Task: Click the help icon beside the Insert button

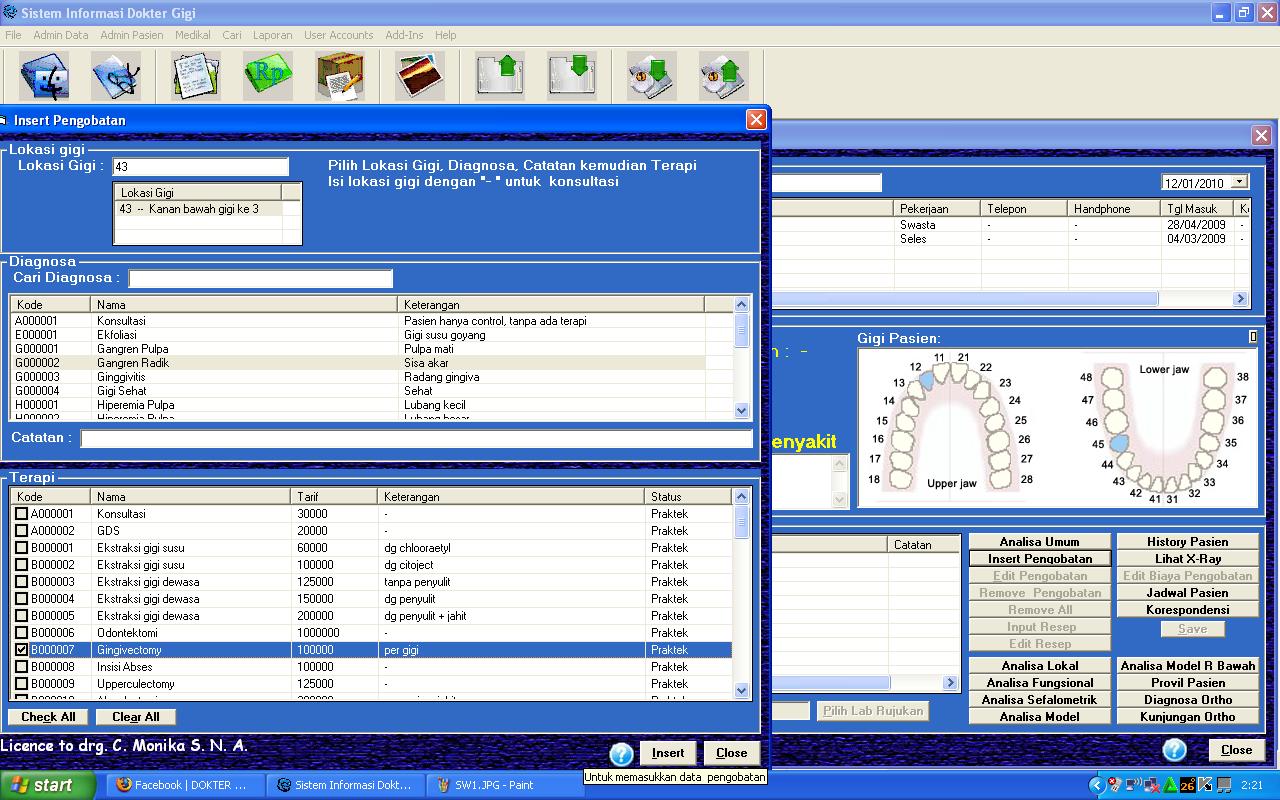Action: pyautogui.click(x=621, y=754)
